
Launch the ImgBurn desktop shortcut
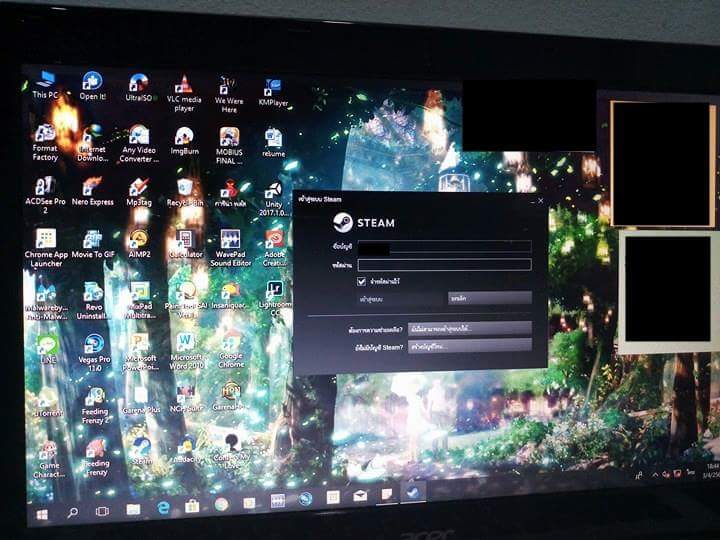click(185, 141)
